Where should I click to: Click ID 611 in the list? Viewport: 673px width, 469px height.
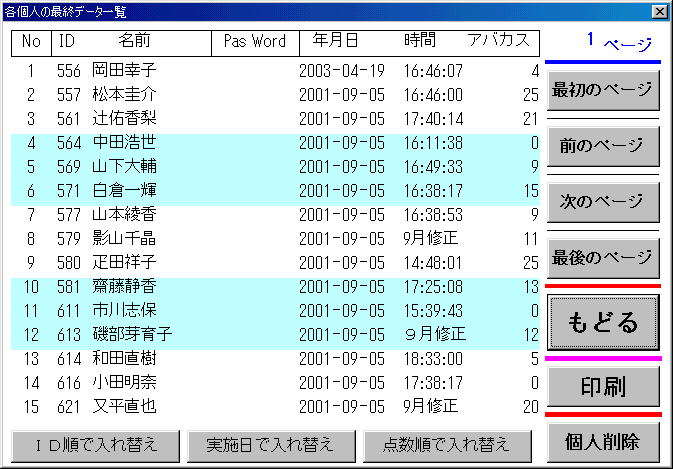pyautogui.click(x=69, y=312)
